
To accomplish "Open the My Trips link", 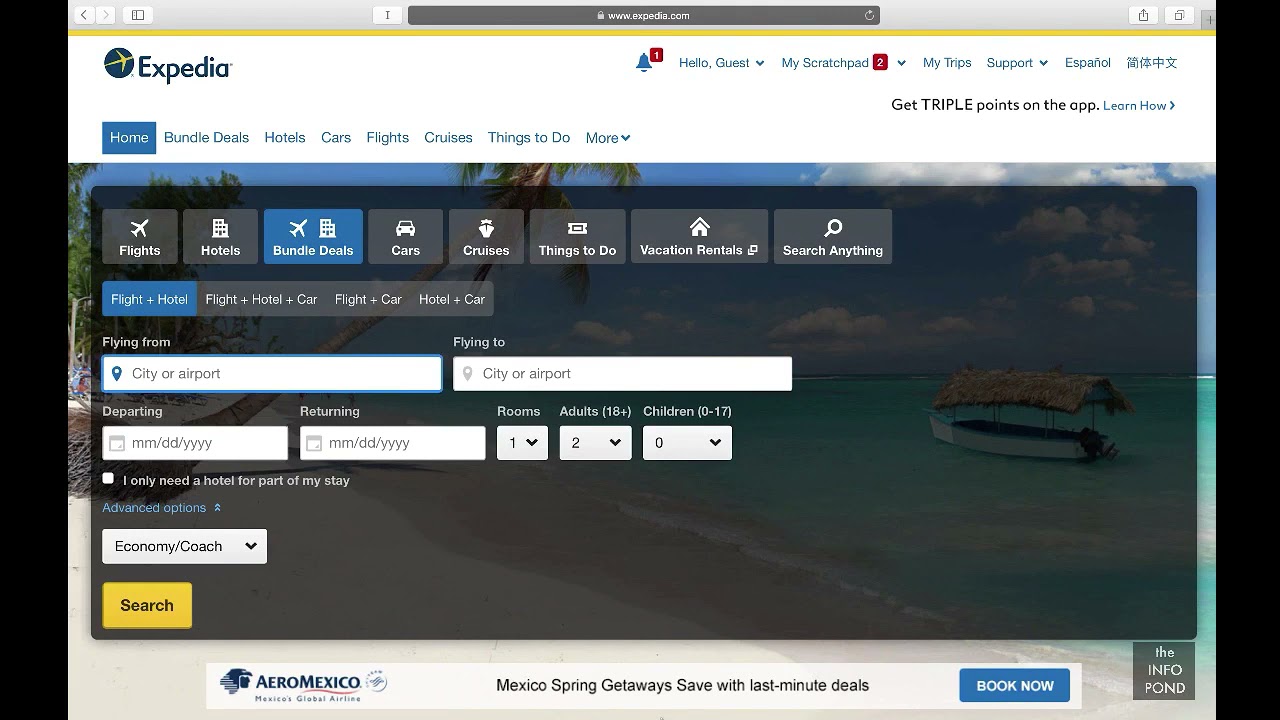I will click(947, 63).
